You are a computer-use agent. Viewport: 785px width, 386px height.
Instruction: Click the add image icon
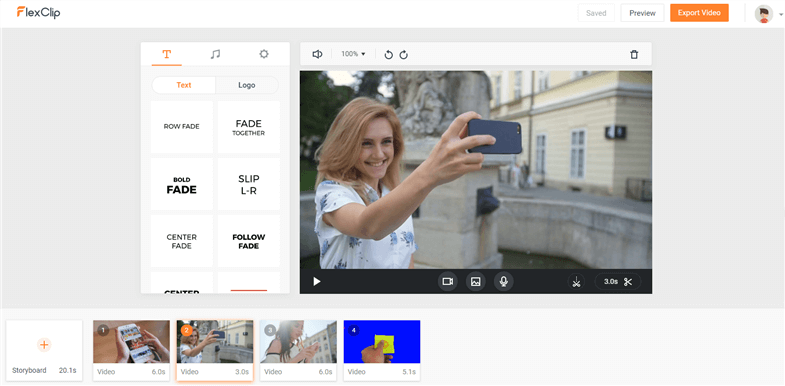(x=476, y=282)
